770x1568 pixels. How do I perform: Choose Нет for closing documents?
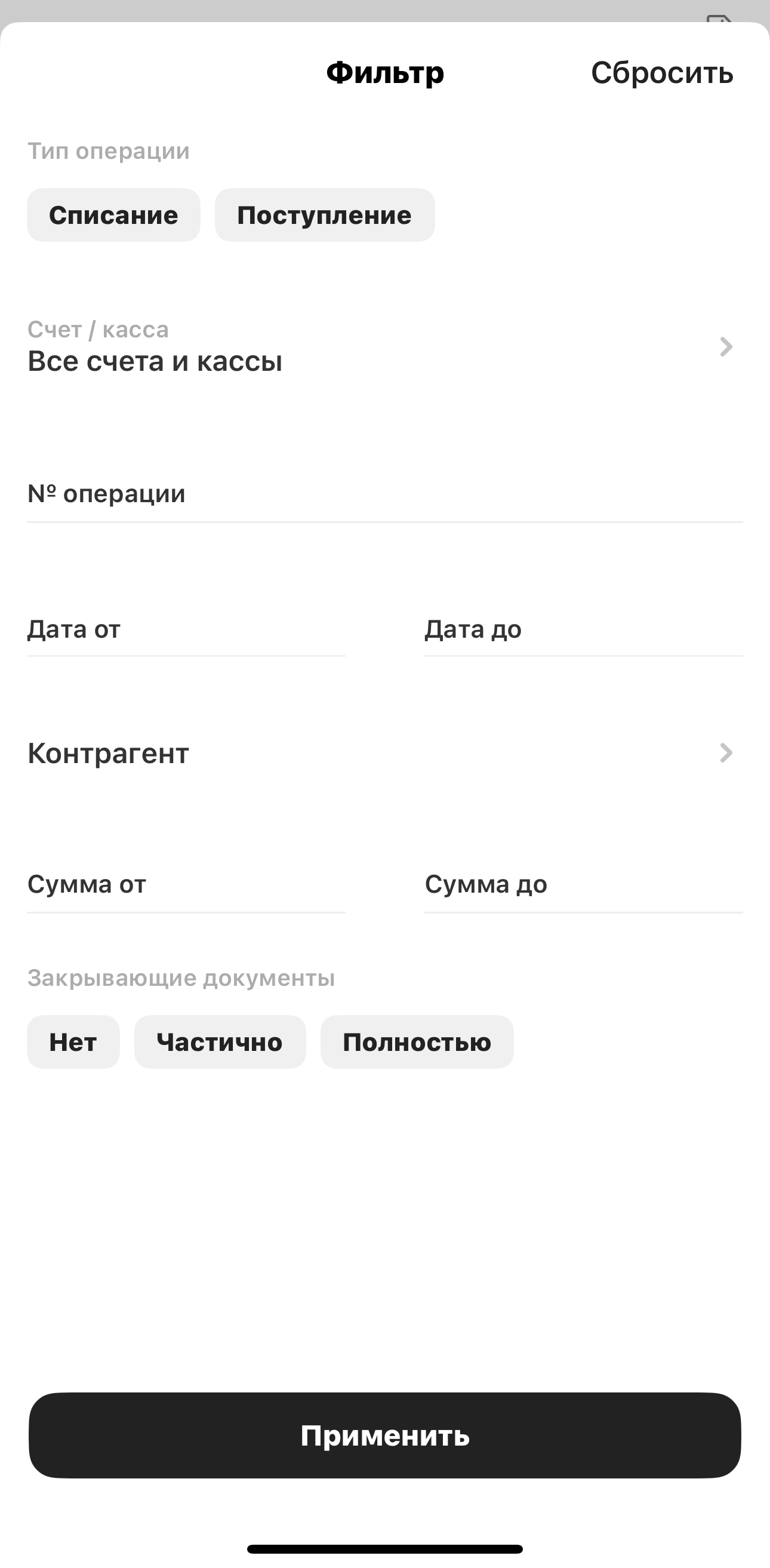click(x=73, y=1042)
